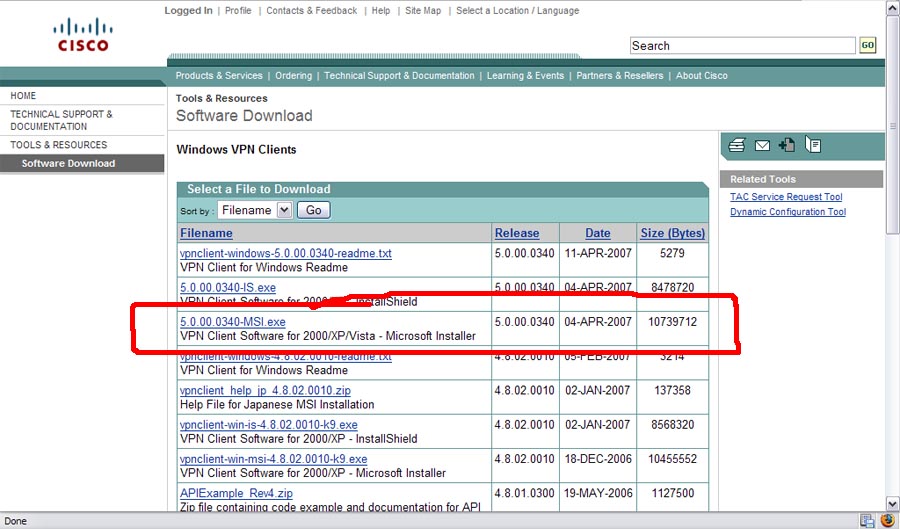Open Dynamic Configuration Tool link

(788, 212)
